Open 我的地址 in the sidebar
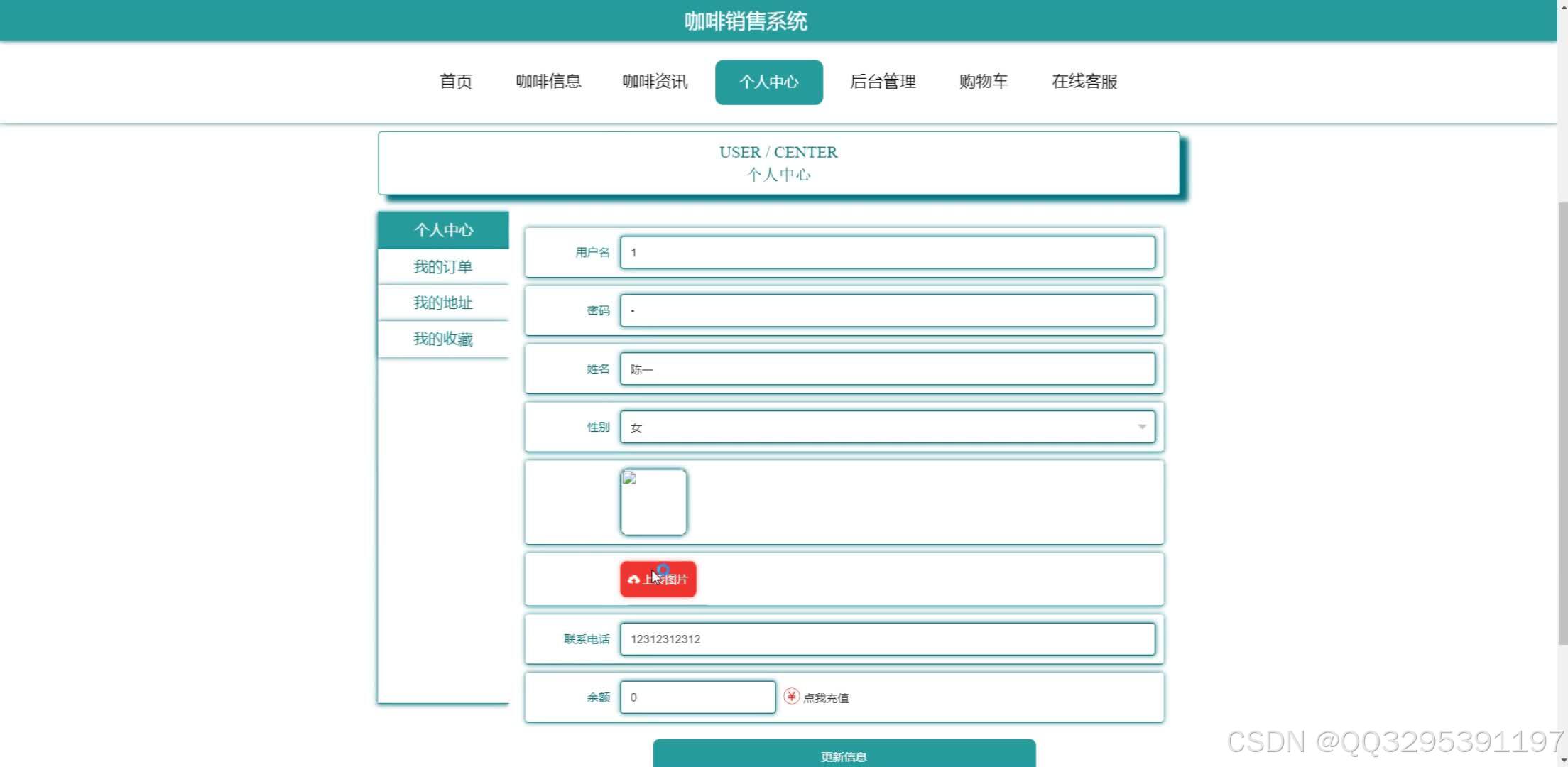Viewport: 1568px width, 767px height. [443, 303]
